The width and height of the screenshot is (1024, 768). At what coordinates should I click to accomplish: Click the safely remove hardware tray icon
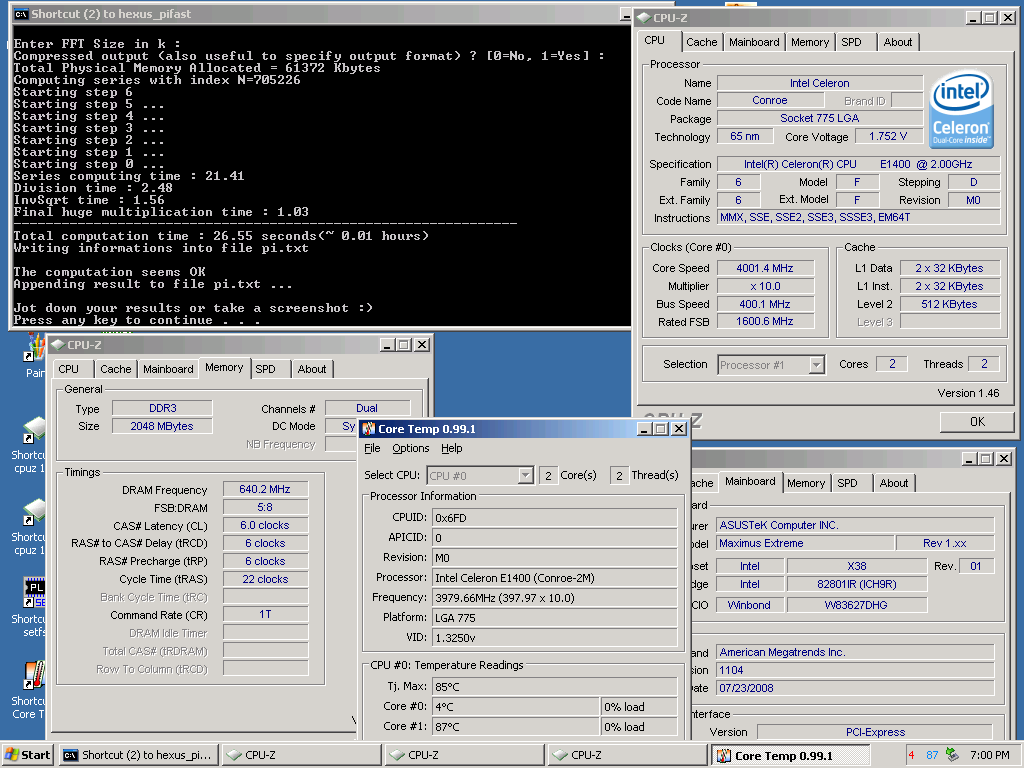click(953, 755)
